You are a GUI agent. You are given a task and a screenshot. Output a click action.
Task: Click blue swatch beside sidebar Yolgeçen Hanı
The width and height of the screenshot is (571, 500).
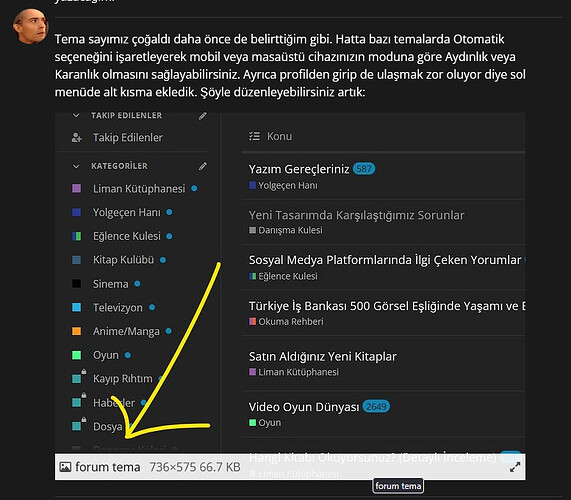click(x=76, y=212)
